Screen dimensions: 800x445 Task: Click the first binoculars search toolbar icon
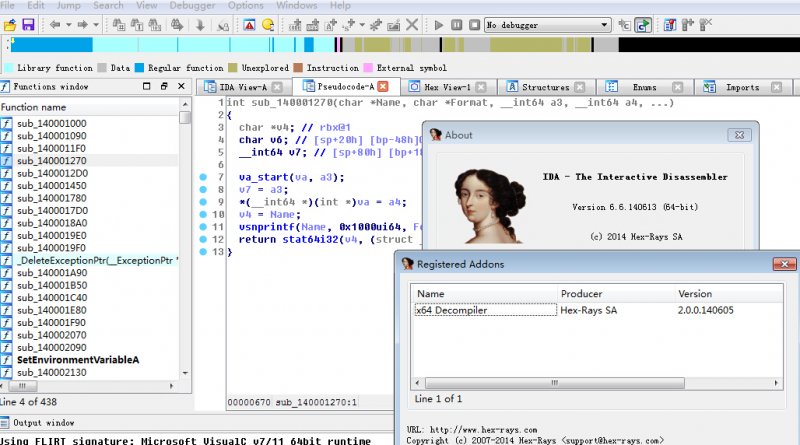click(x=118, y=24)
